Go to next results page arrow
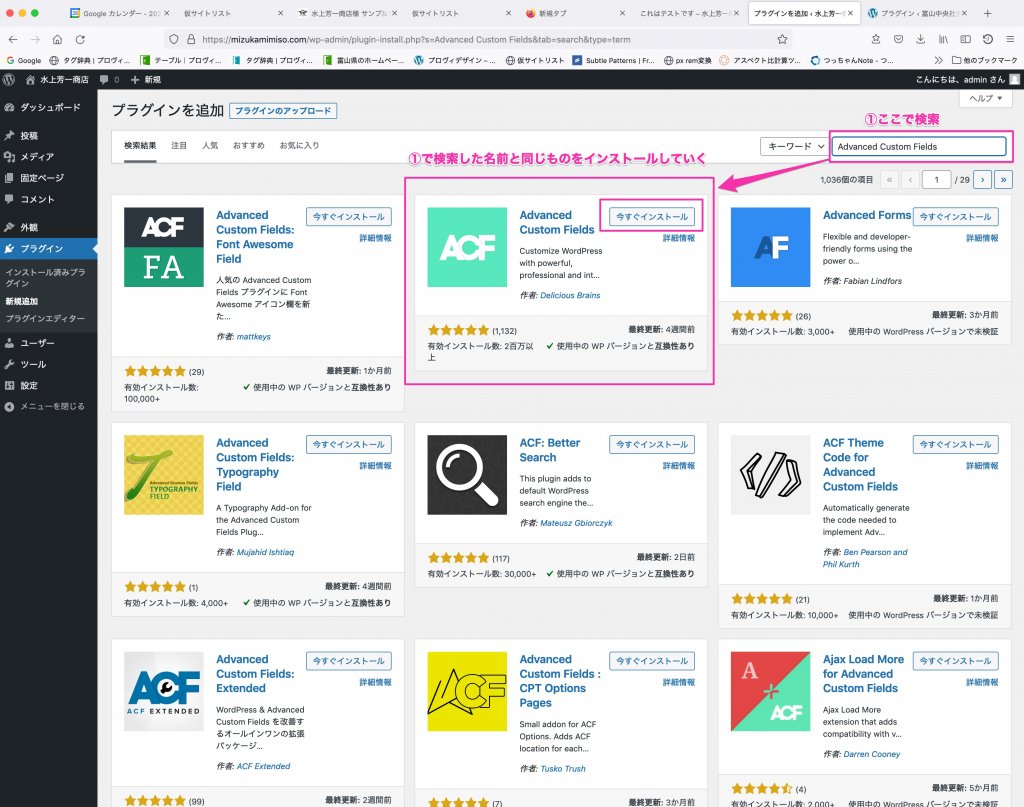The height and width of the screenshot is (807, 1024). click(x=981, y=180)
